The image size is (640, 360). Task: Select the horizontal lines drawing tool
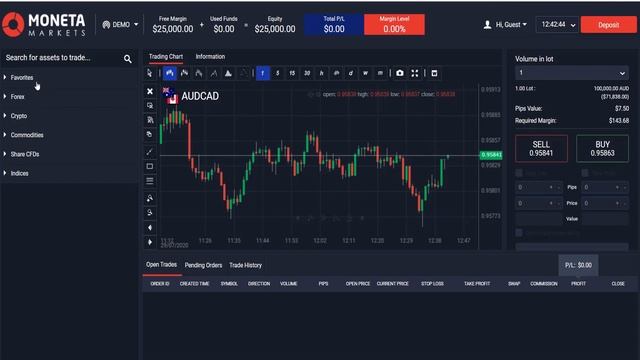[x=150, y=180]
